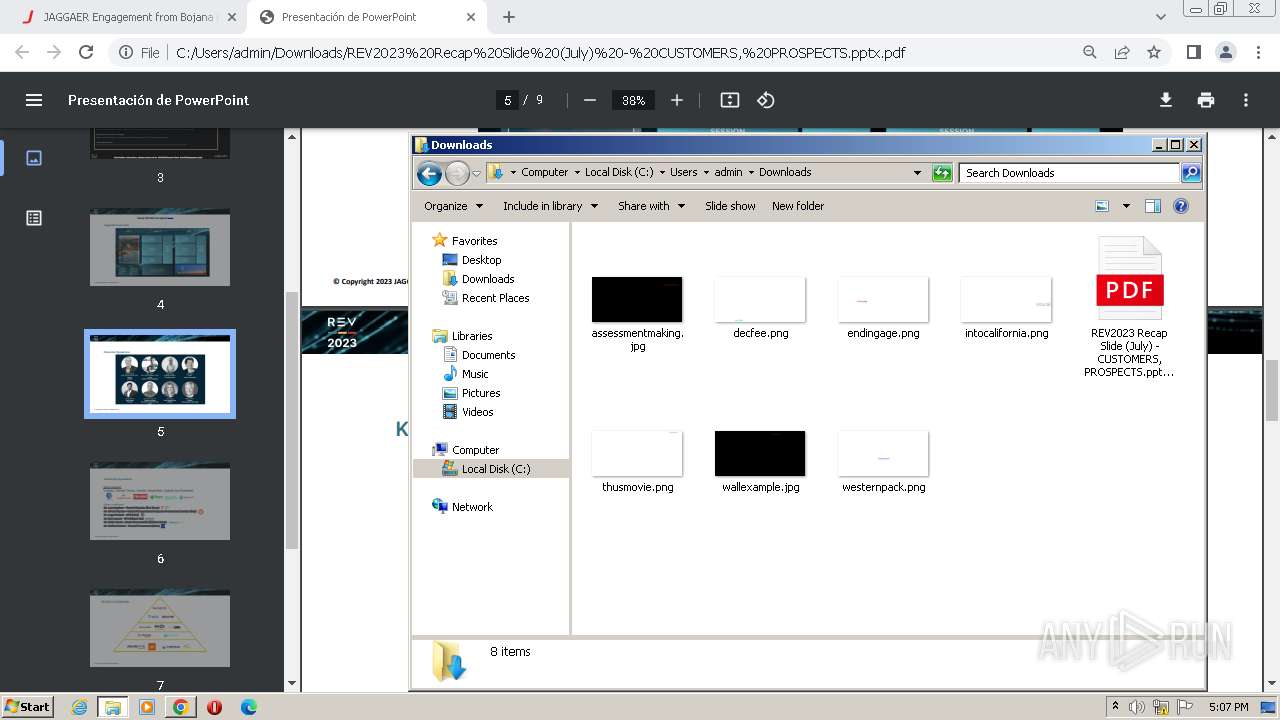This screenshot has width=1280, height=720.
Task: Download the PDF with the download icon
Action: (x=1166, y=100)
